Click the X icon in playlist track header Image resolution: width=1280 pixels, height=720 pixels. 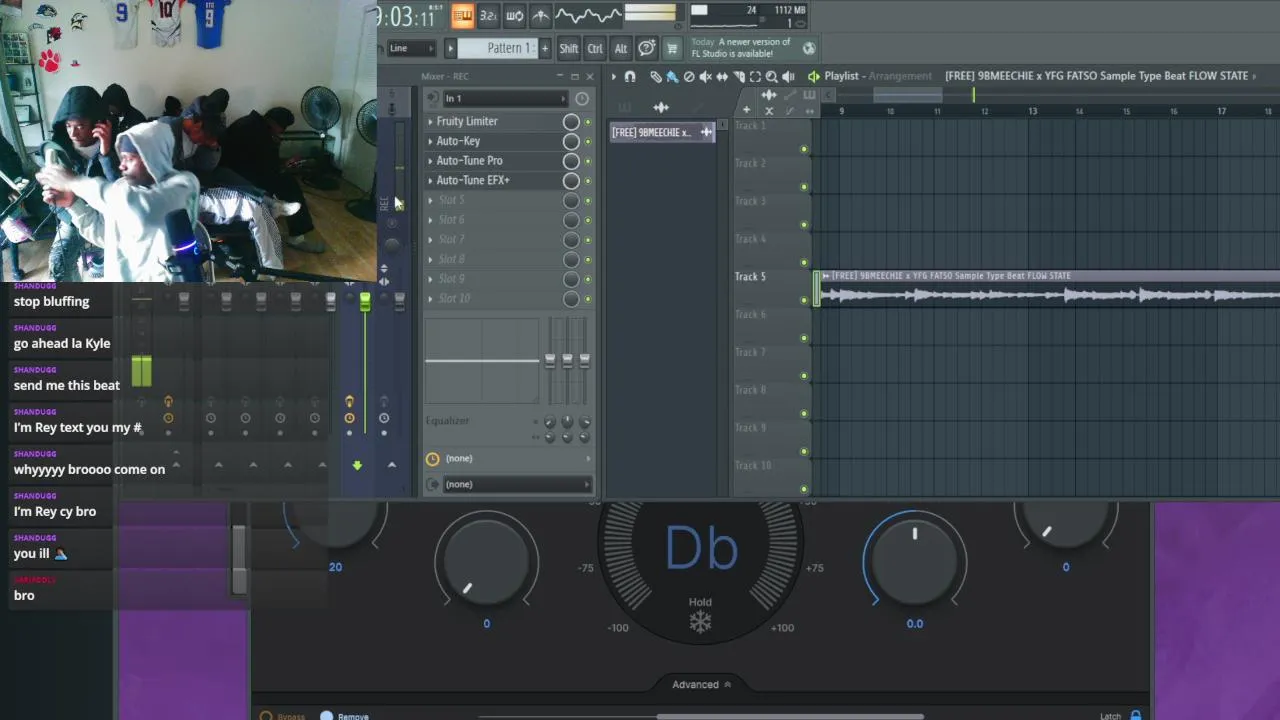769,110
